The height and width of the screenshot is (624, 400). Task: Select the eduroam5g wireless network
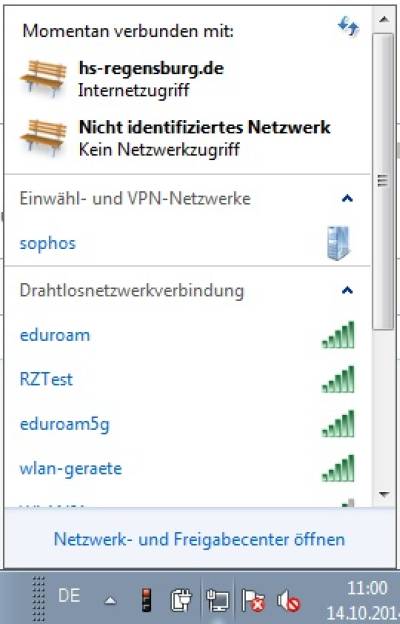pyautogui.click(x=187, y=424)
